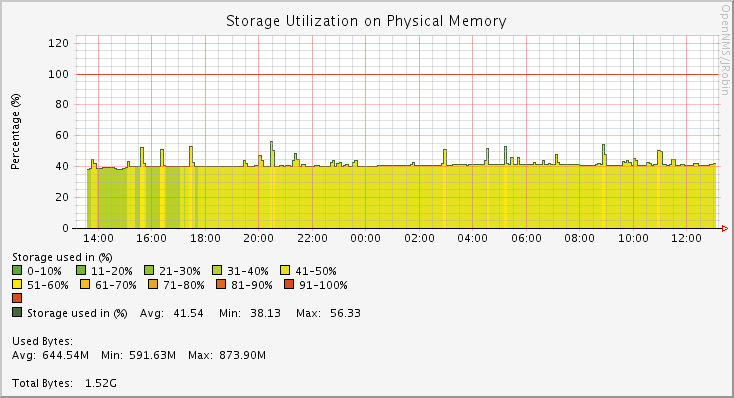Click the 61-70% legend color swatch
Screen dimensions: 734x398
point(85,284)
